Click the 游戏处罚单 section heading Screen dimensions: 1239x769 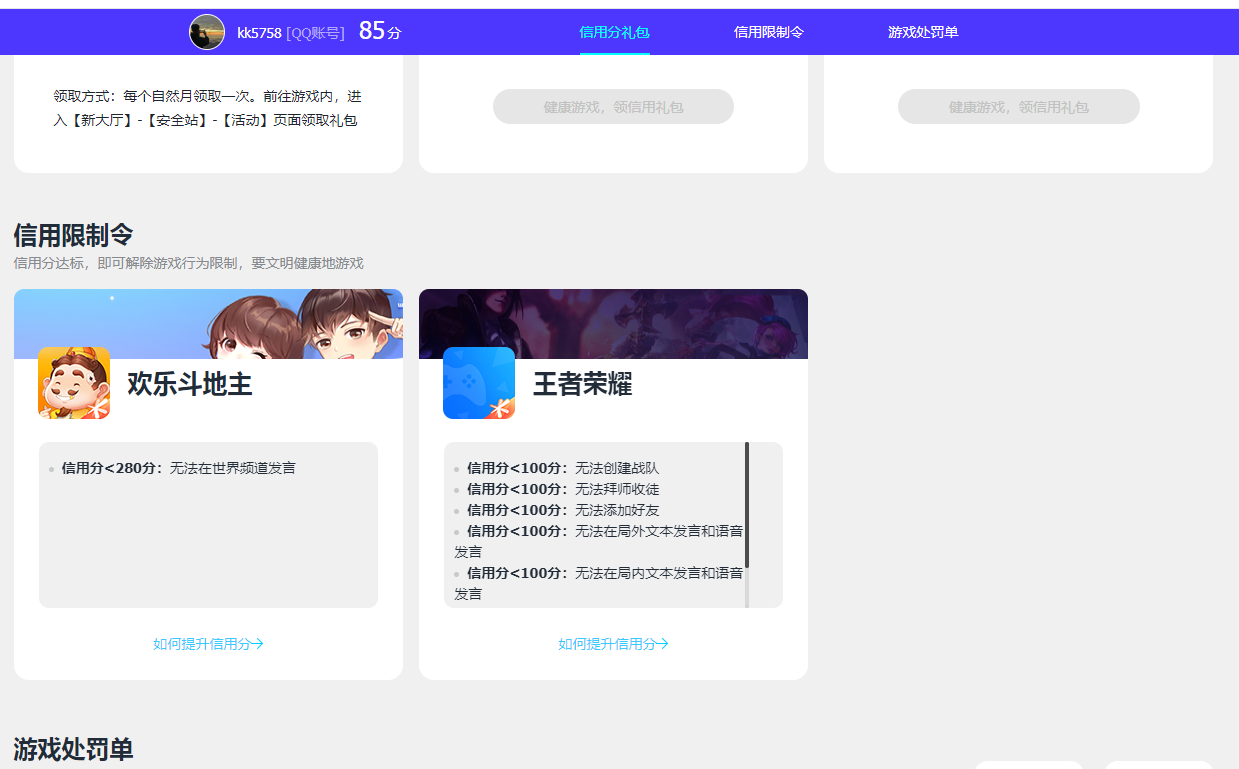click(x=73, y=750)
